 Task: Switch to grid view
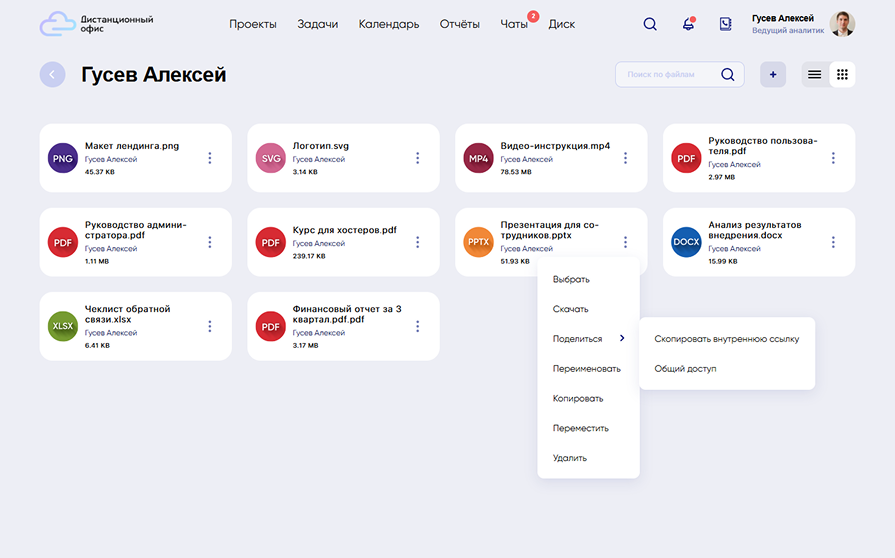(842, 75)
